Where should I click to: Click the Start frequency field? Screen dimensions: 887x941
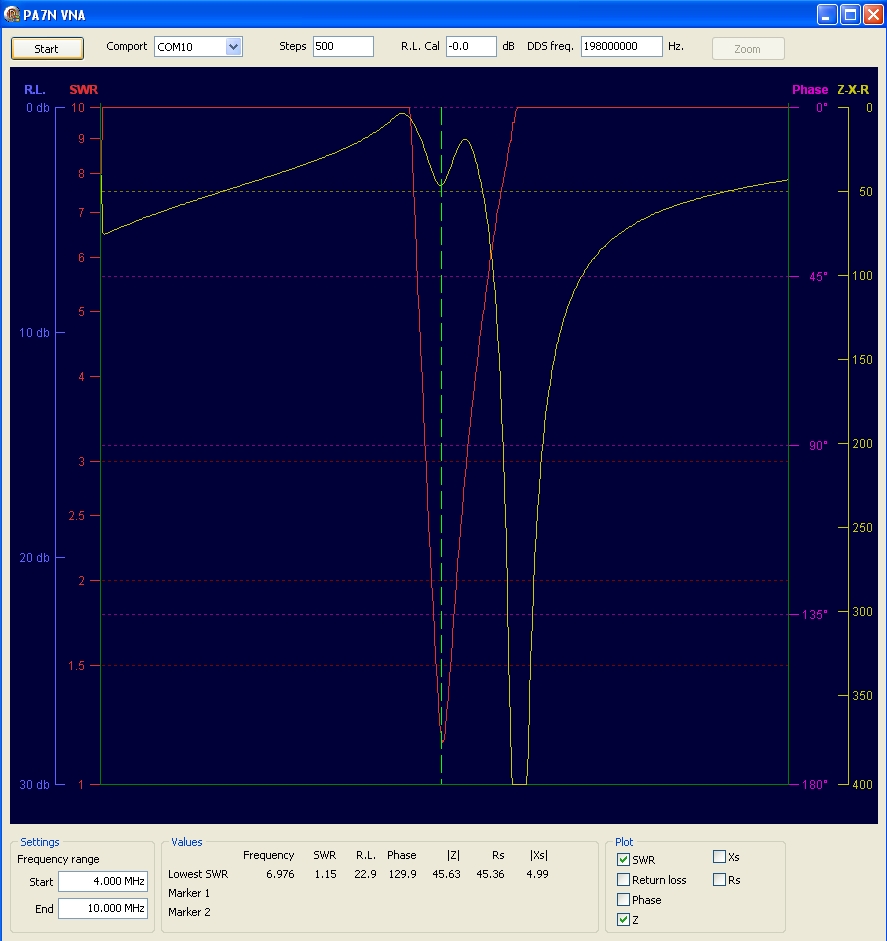point(102,882)
